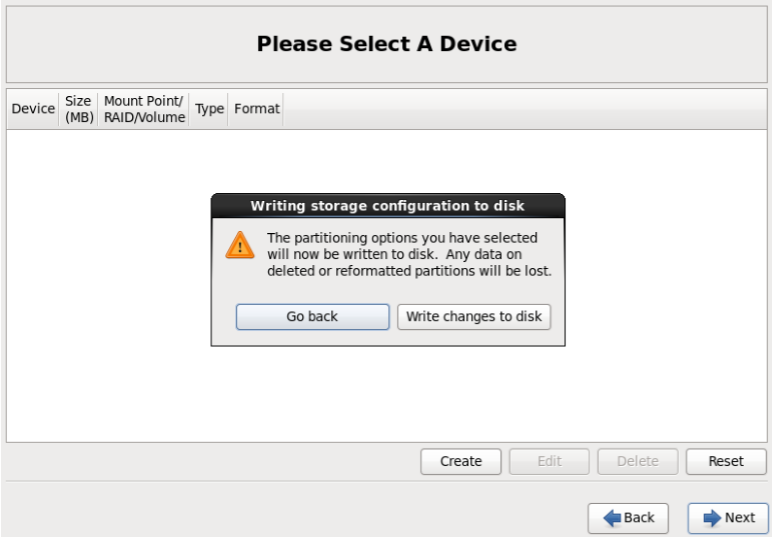Click the Type column header

click(209, 109)
